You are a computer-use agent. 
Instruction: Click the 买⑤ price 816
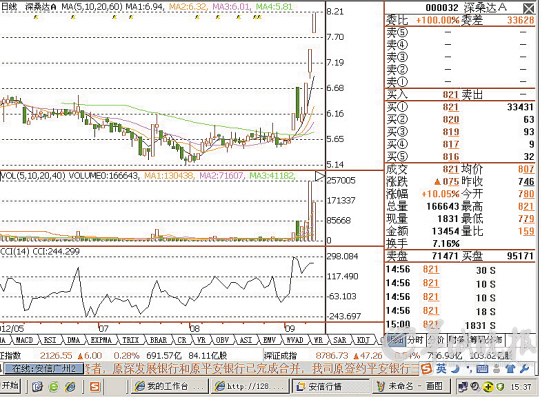(450, 156)
